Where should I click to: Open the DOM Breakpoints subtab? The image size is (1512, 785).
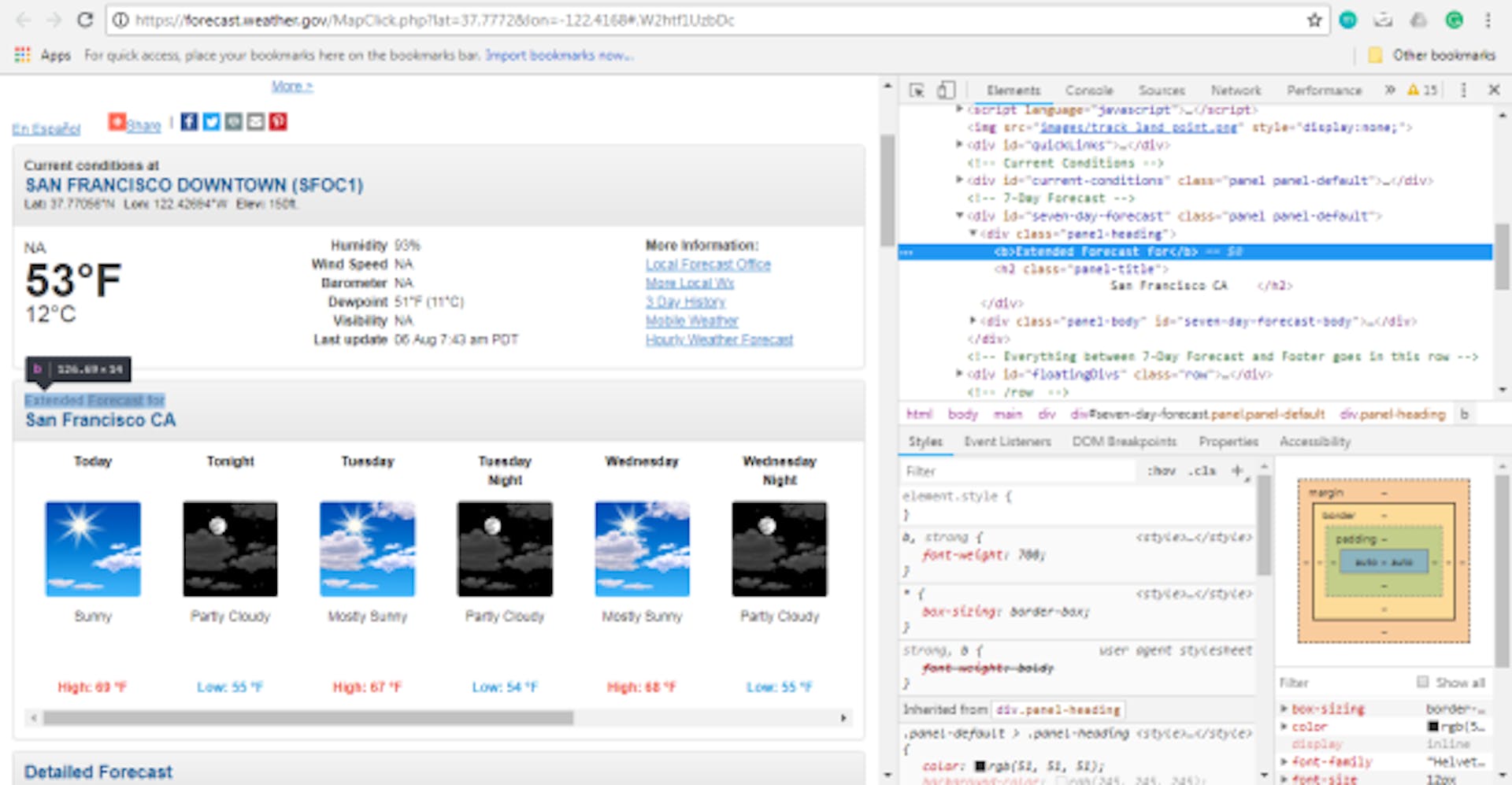tap(1124, 442)
